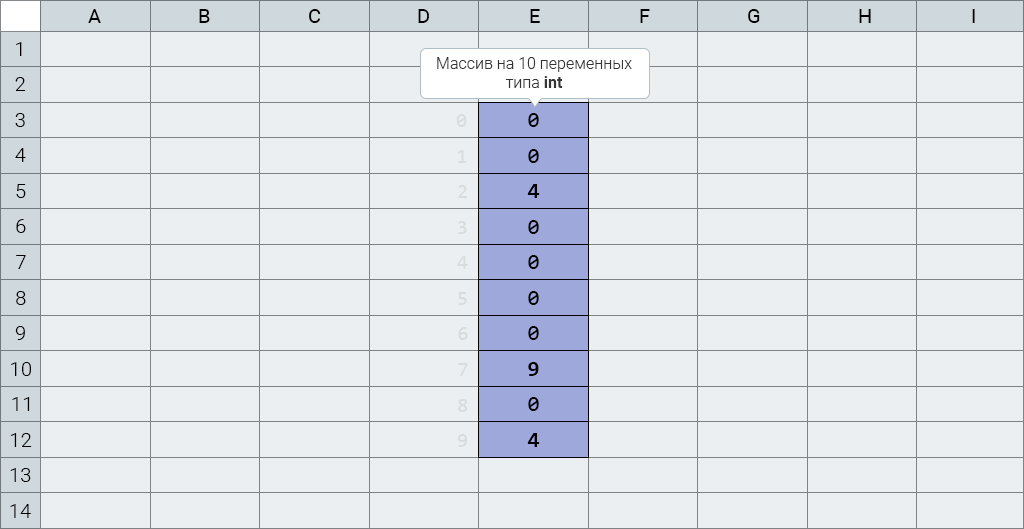Click empty cell C10
This screenshot has width=1024, height=529.
(x=314, y=369)
